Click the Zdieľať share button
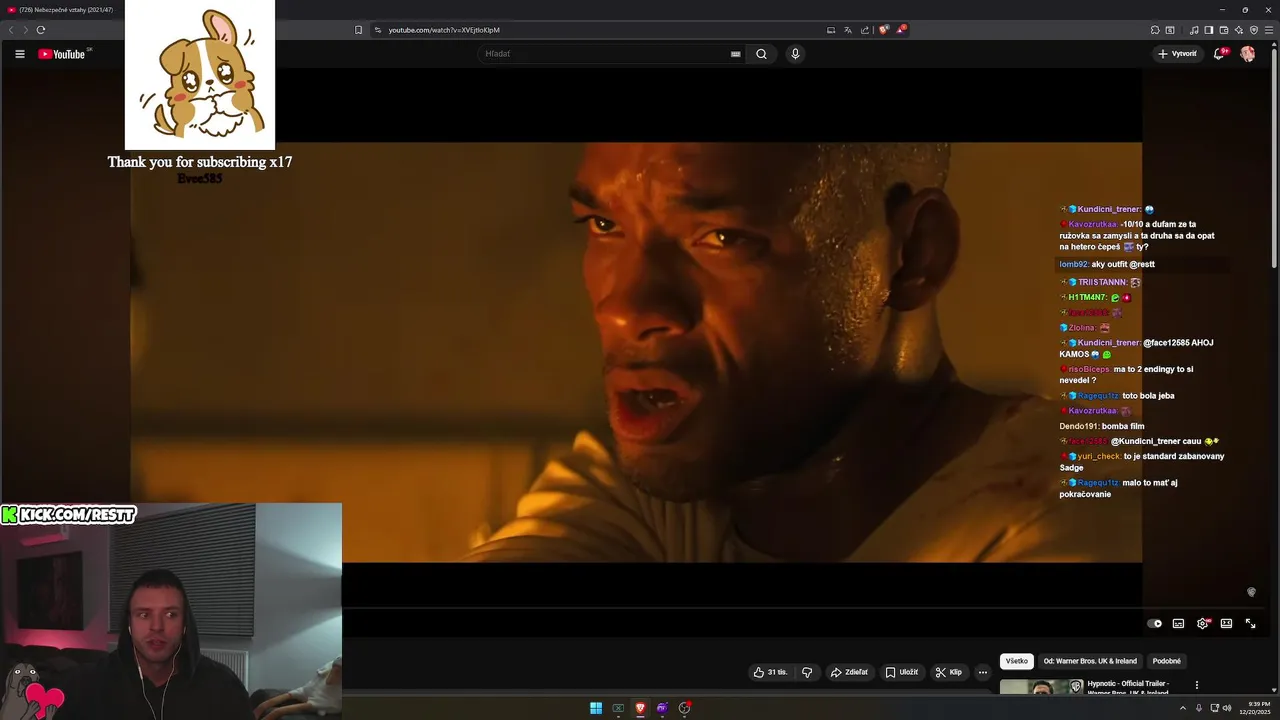 pyautogui.click(x=849, y=672)
